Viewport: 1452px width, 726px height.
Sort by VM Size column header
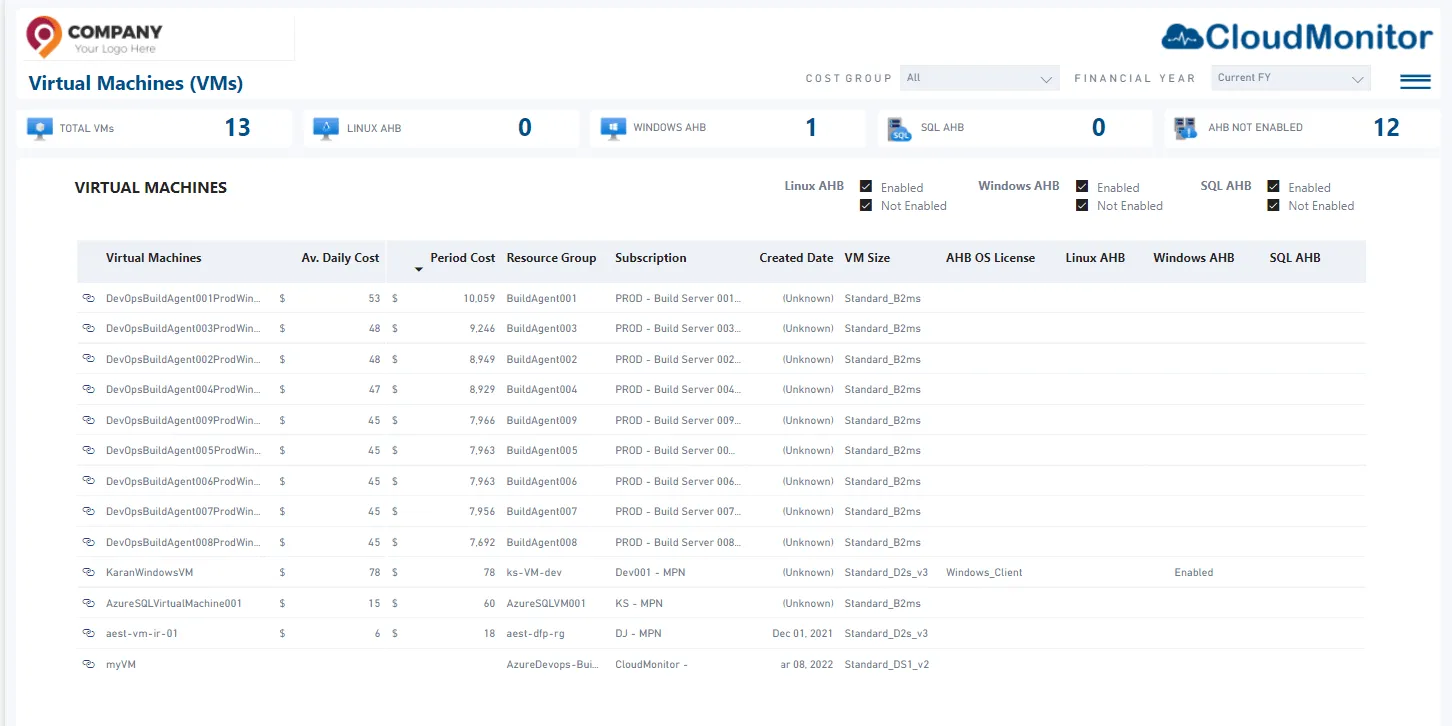[867, 258]
